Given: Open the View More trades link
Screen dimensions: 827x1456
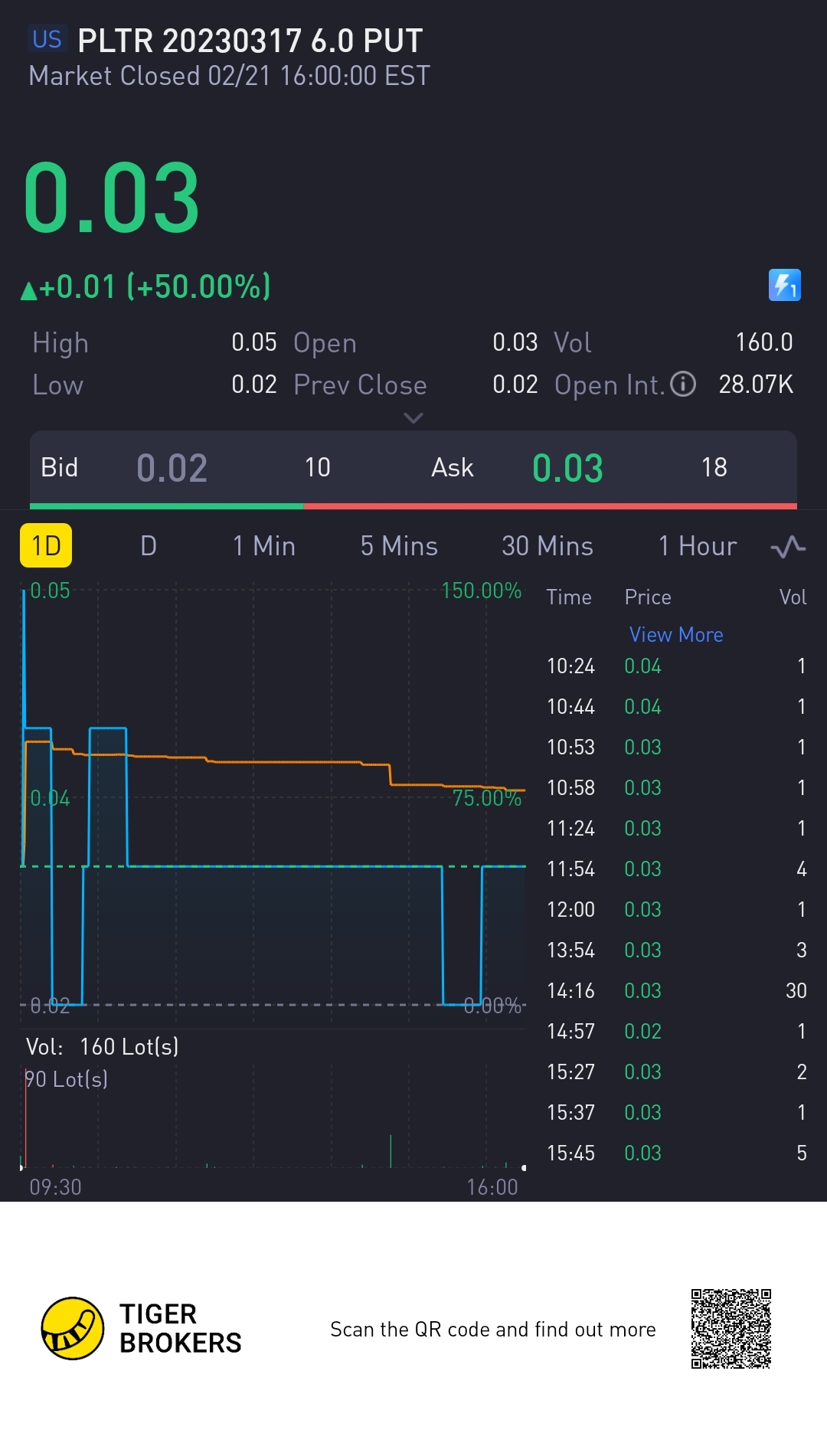Looking at the screenshot, I should [676, 635].
